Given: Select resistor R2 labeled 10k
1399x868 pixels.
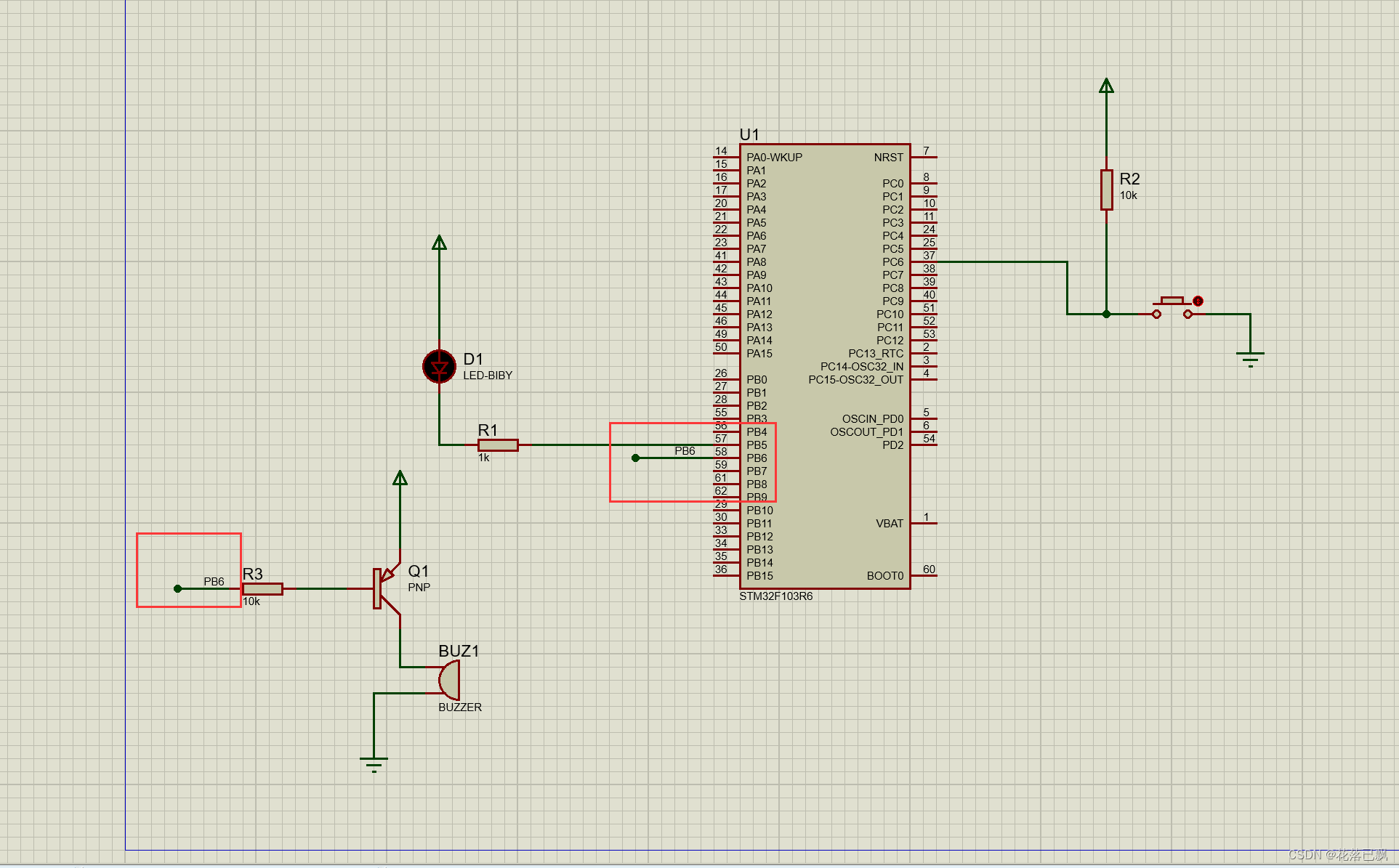Looking at the screenshot, I should pyautogui.click(x=1106, y=190).
